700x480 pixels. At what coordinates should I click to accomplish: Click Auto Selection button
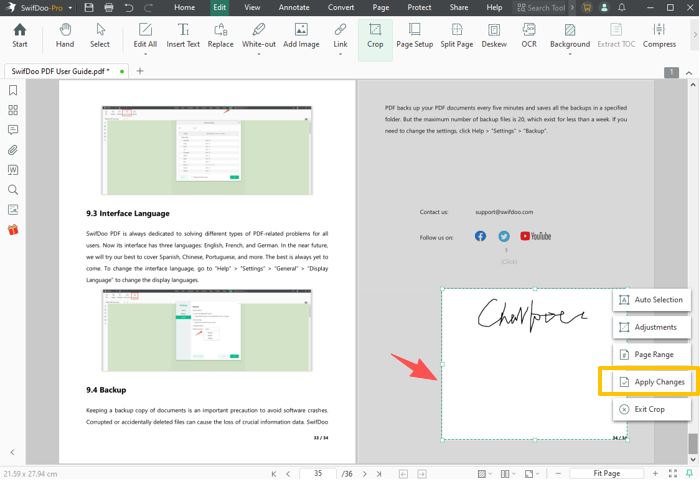(x=652, y=300)
